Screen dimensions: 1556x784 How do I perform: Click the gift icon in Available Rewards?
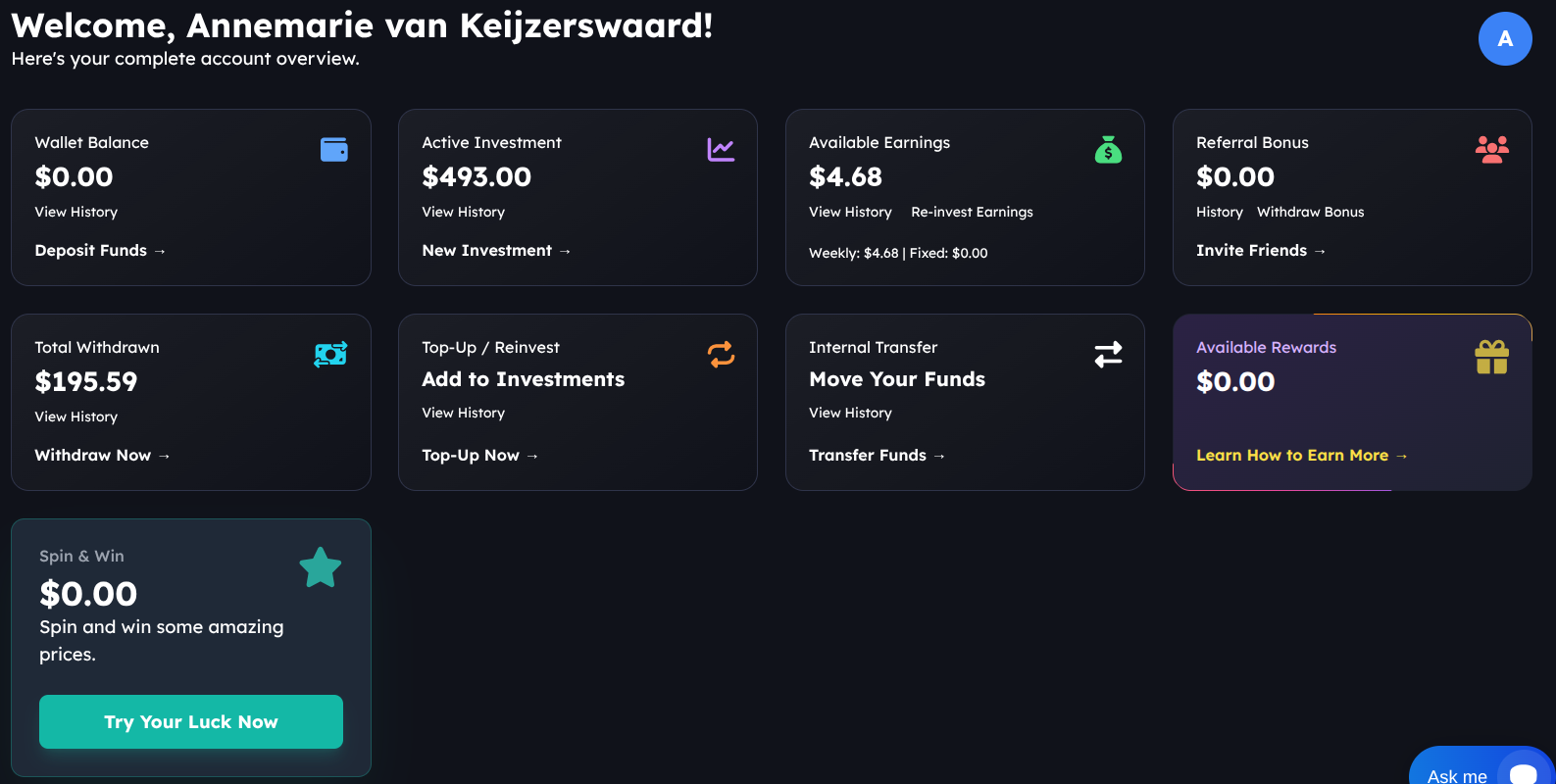(1491, 357)
